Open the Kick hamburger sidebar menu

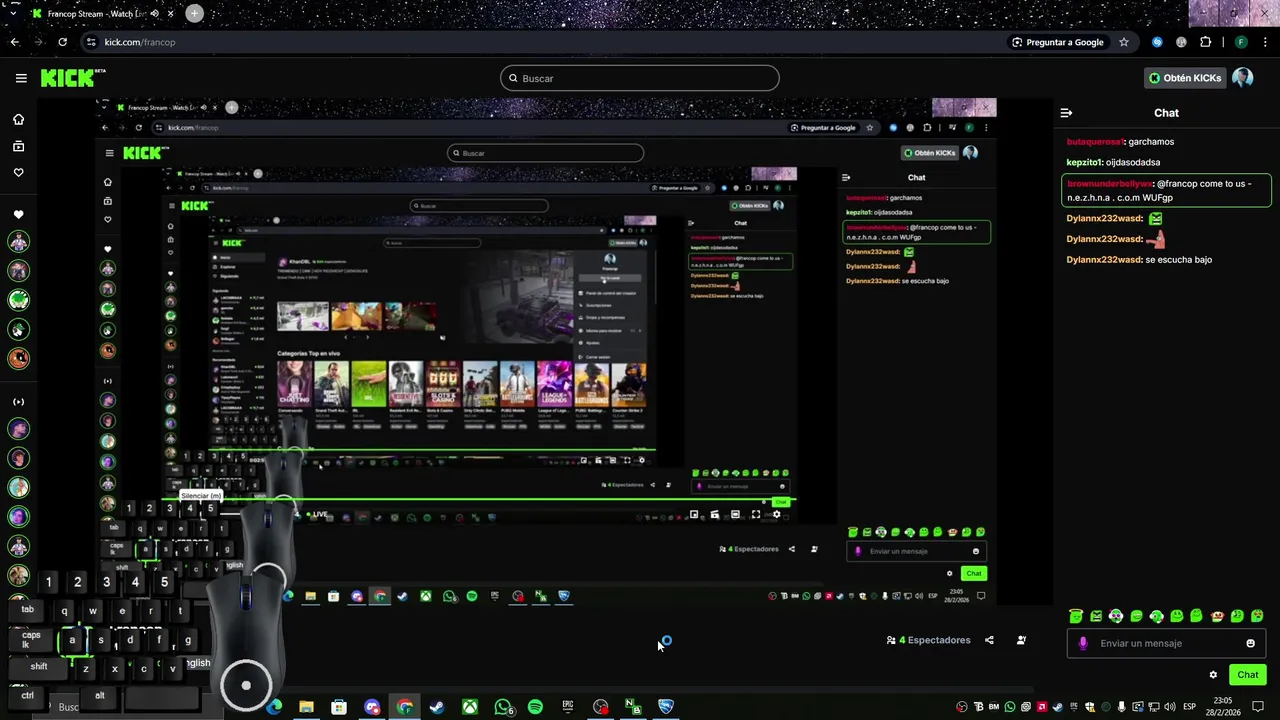click(21, 78)
